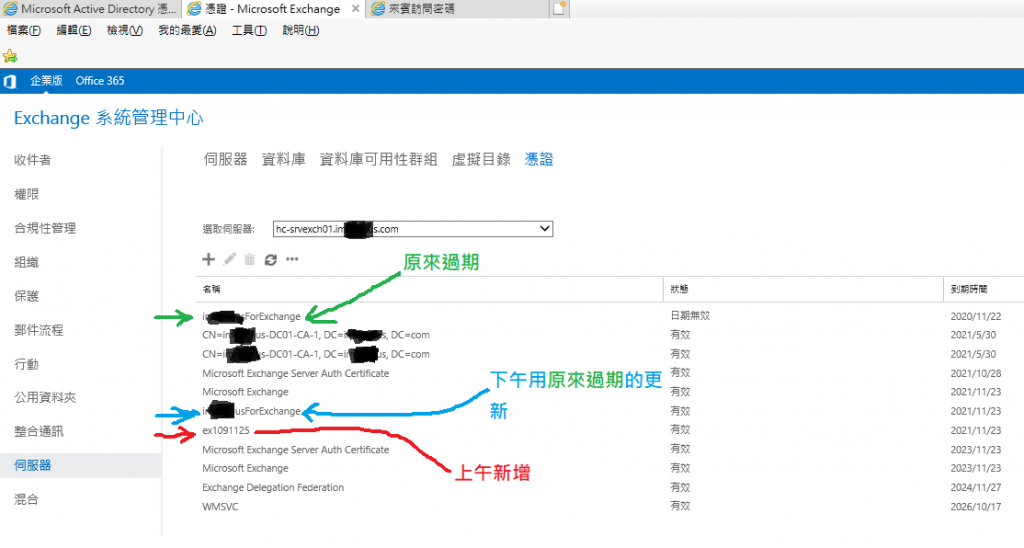Viewport: 1024px width, 548px height.
Task: Select the Office 365 link in header
Action: point(100,80)
